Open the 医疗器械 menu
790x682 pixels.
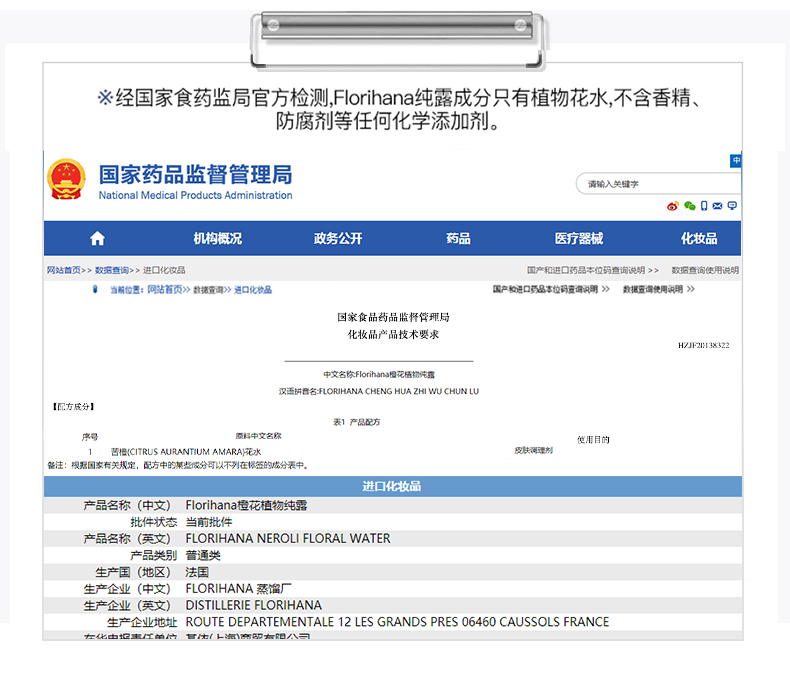[x=579, y=239]
